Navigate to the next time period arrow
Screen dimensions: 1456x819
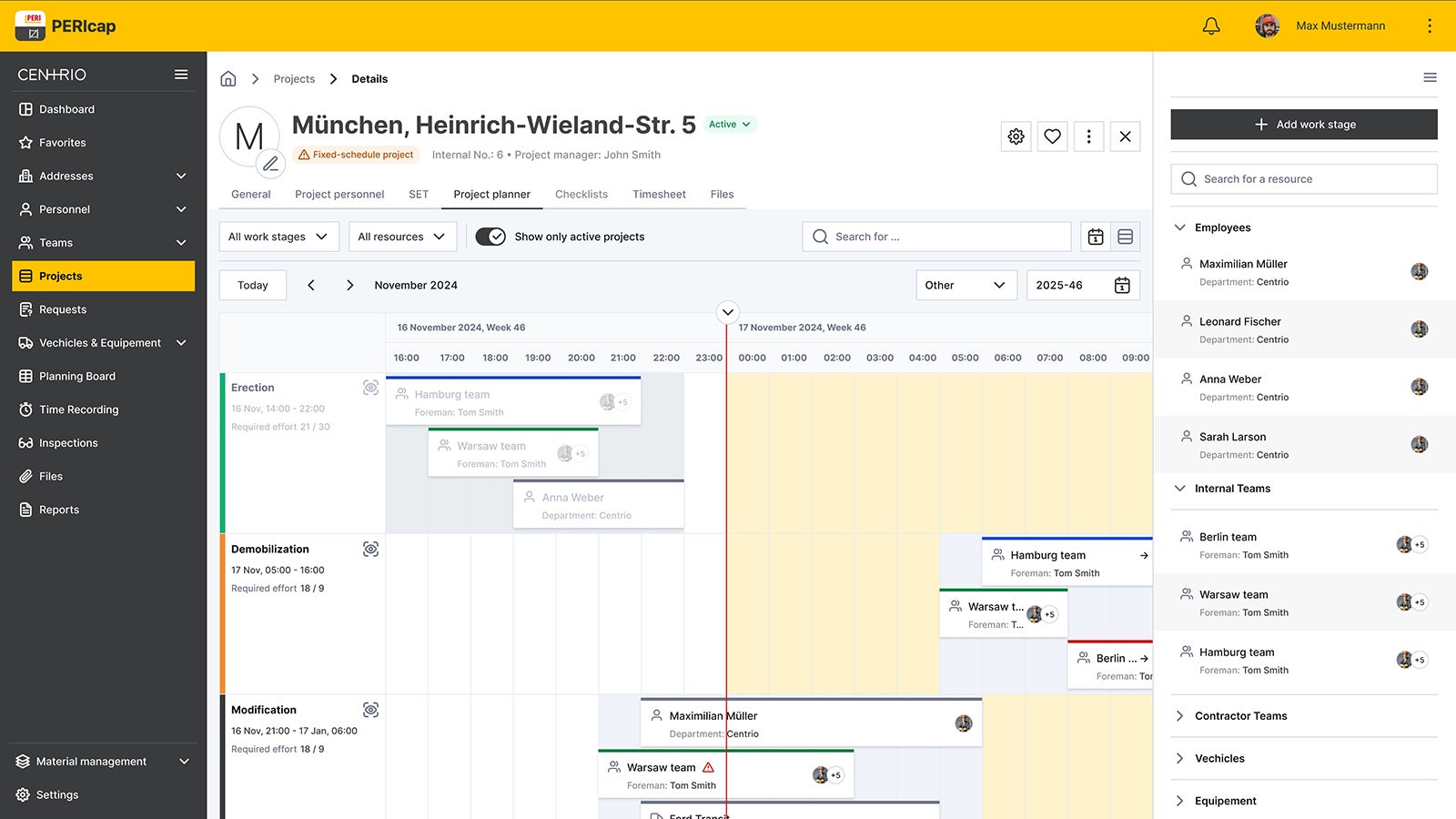coord(349,285)
